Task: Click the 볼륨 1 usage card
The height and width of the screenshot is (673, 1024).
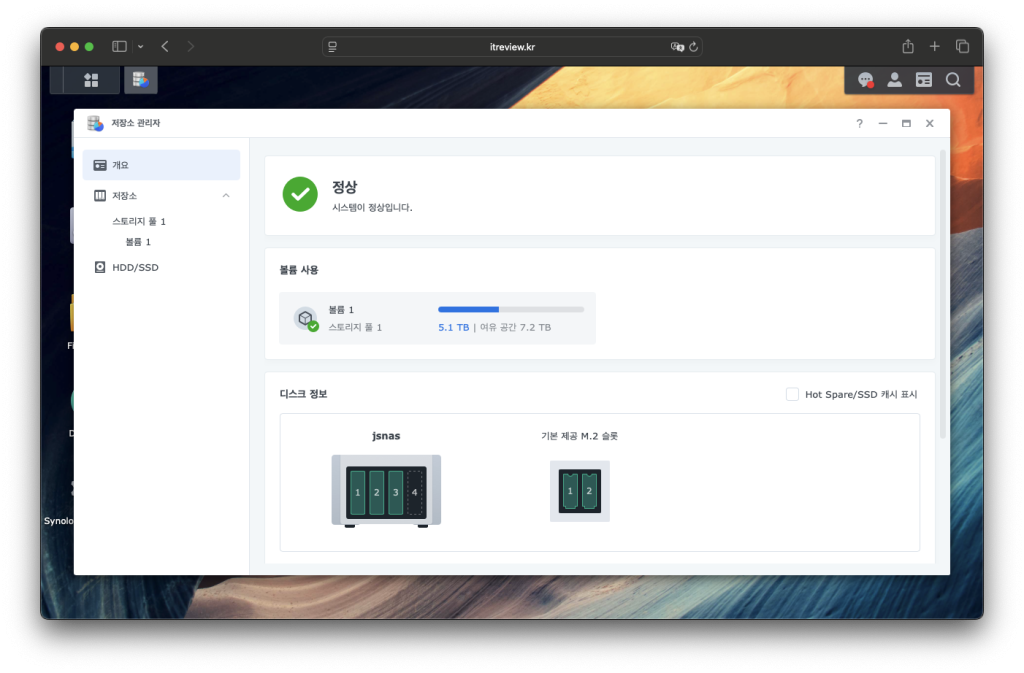Action: click(437, 318)
